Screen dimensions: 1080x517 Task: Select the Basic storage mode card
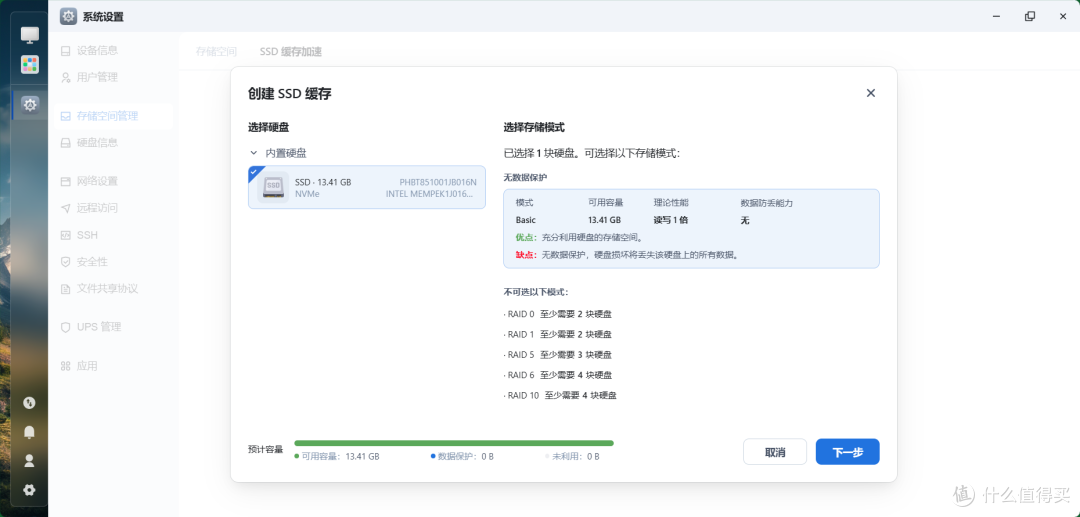point(692,229)
